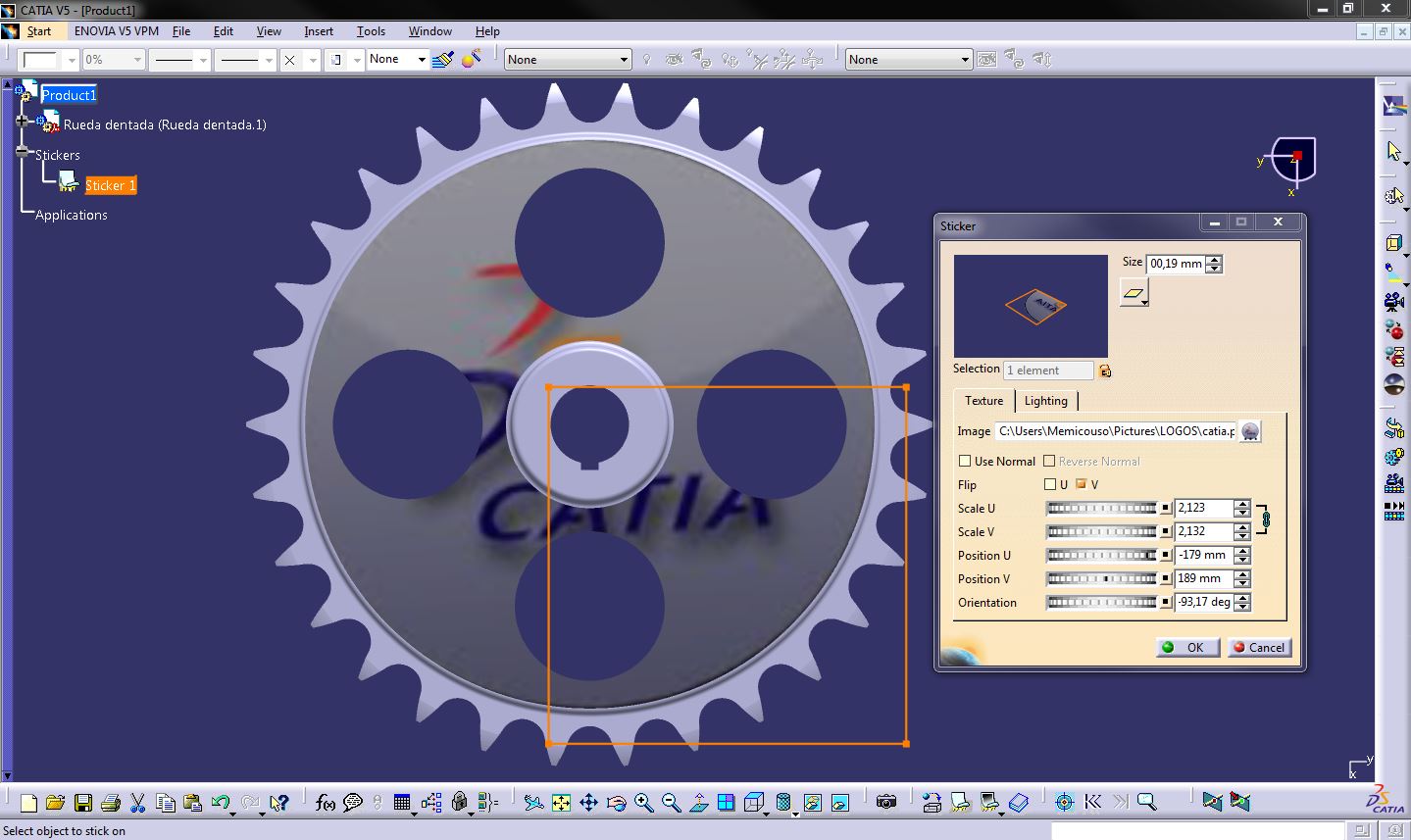
Task: Collapse the Stickers tree node
Action: click(x=23, y=152)
